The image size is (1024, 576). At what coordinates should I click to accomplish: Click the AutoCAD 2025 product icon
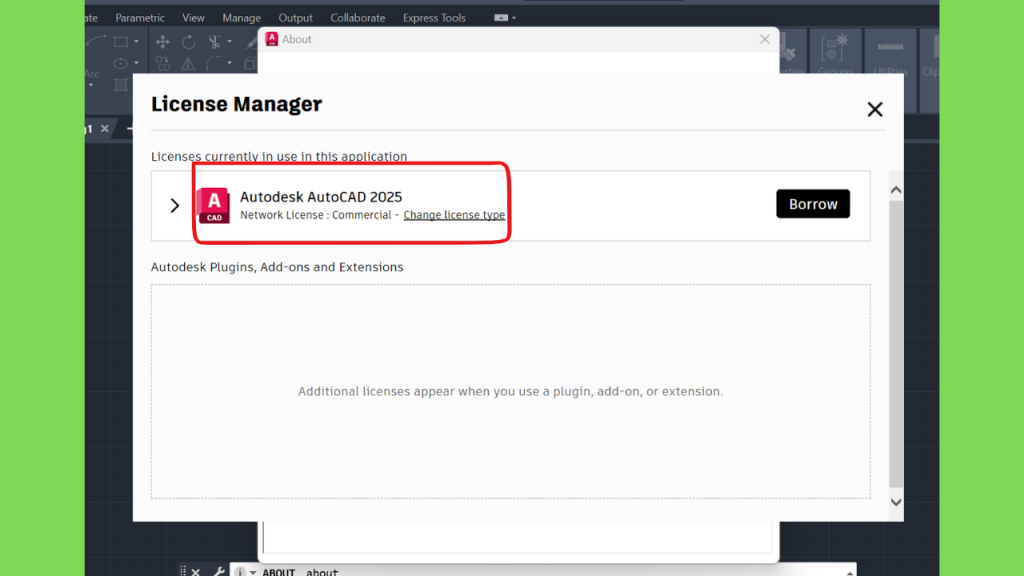click(x=214, y=205)
